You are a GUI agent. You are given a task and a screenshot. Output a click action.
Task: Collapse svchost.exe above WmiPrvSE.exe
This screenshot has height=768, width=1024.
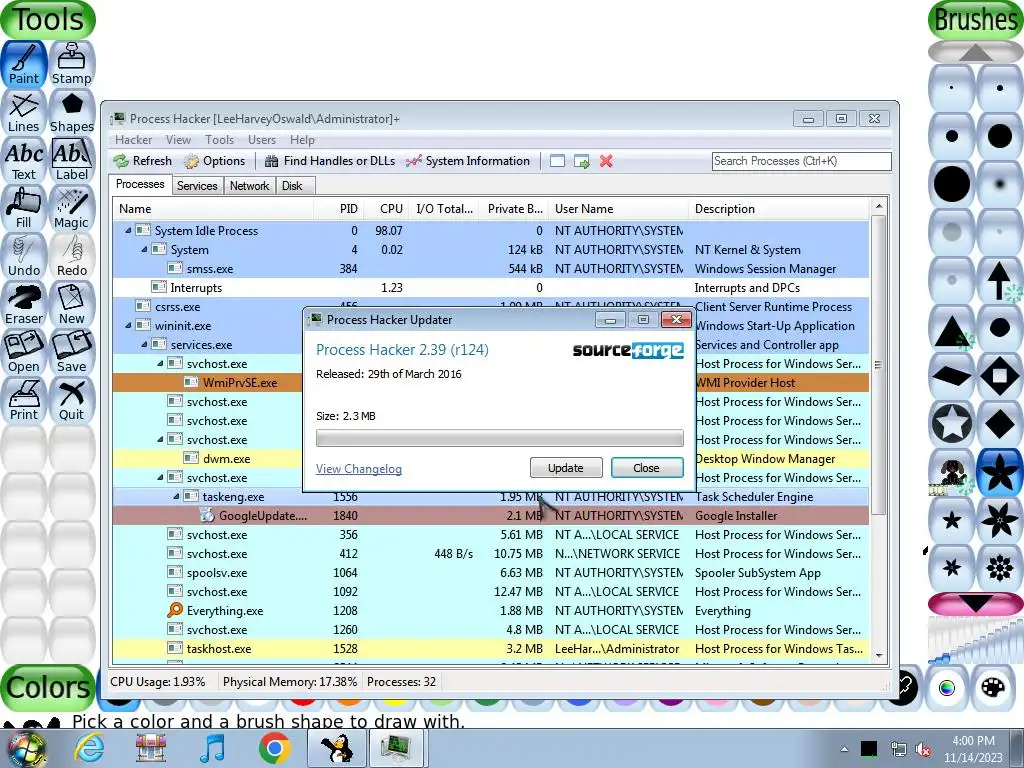(x=160, y=363)
